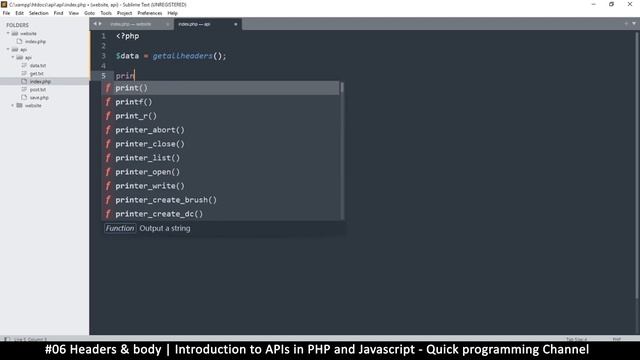
Task: Open the Tools menu
Action: point(106,13)
